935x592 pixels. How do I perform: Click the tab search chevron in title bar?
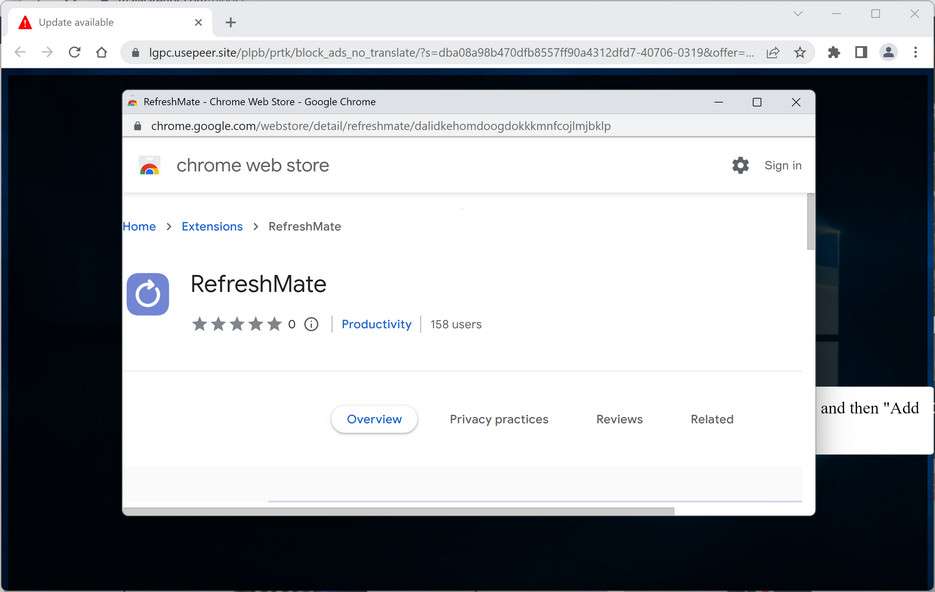click(798, 13)
